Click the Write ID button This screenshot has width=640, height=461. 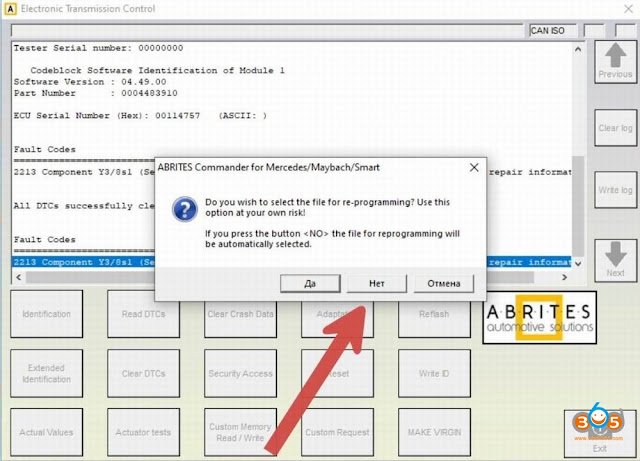(x=434, y=373)
